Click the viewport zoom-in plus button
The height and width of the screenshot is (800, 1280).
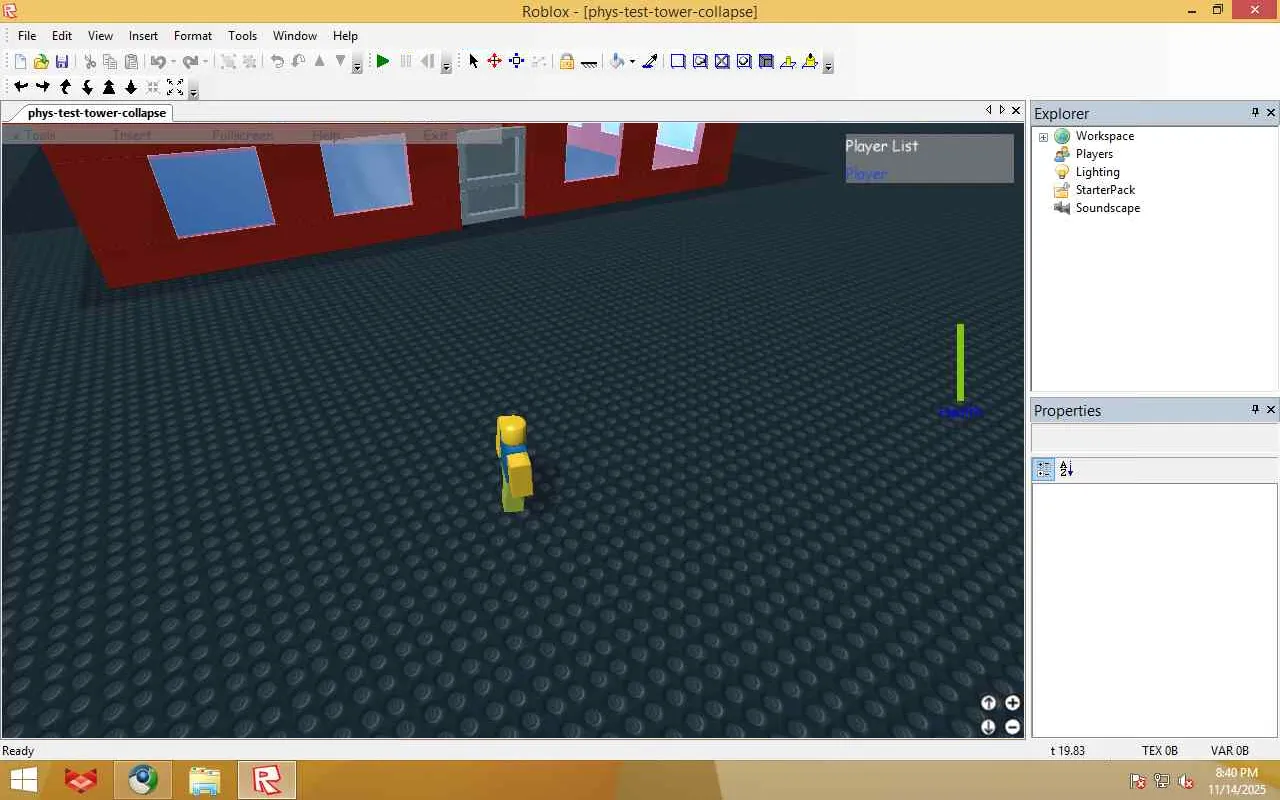[1012, 703]
